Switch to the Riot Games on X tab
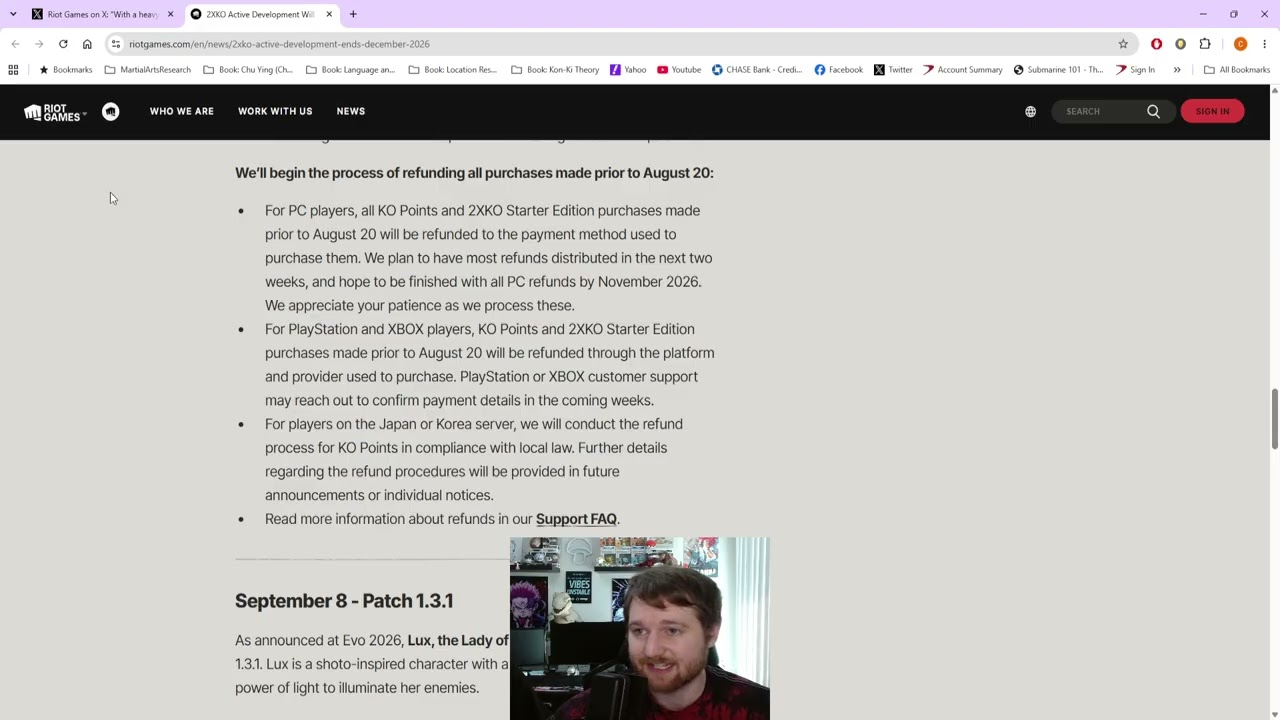 tap(102, 14)
